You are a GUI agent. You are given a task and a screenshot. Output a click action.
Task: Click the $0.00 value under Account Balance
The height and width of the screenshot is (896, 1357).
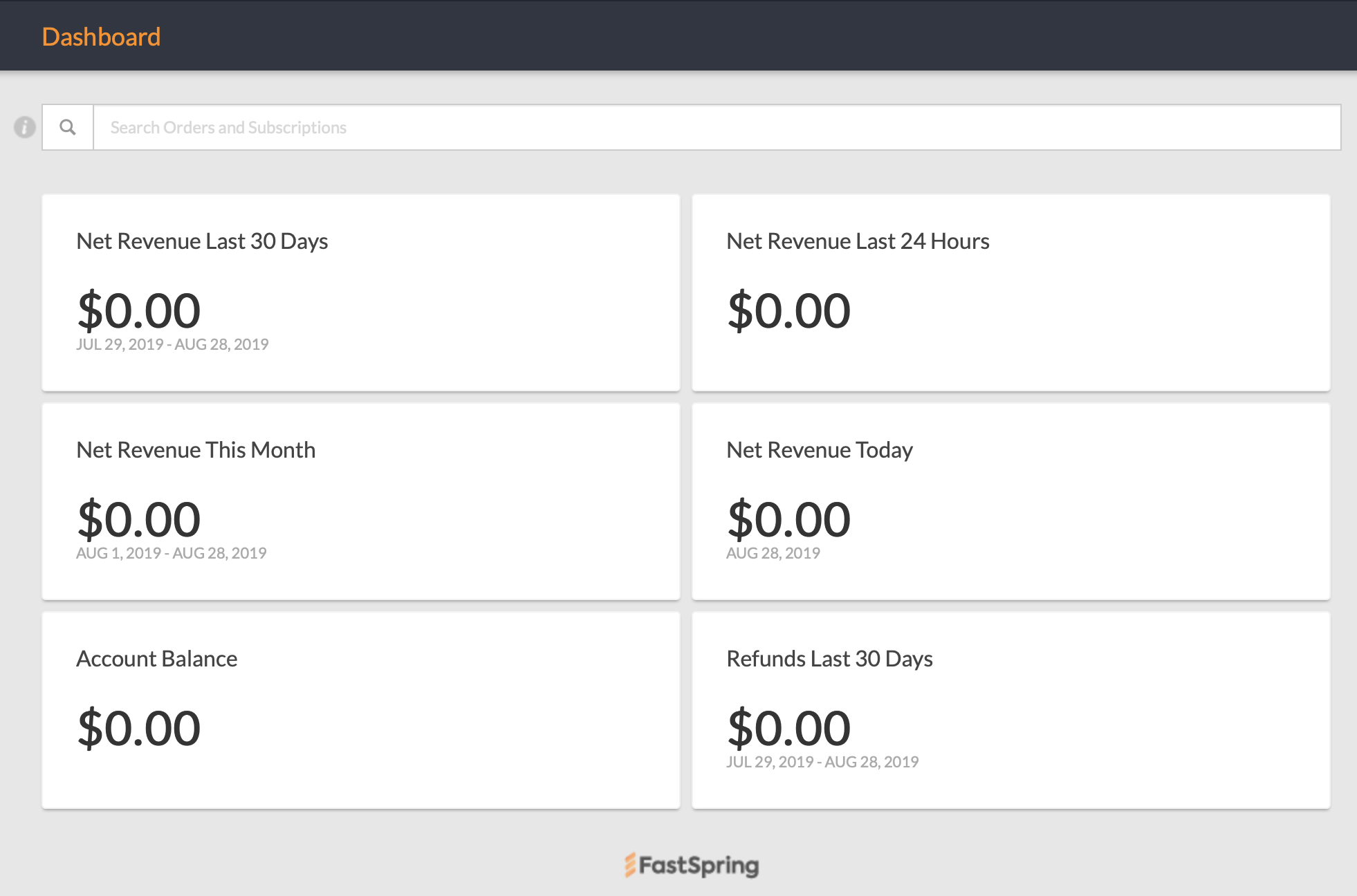click(x=138, y=727)
